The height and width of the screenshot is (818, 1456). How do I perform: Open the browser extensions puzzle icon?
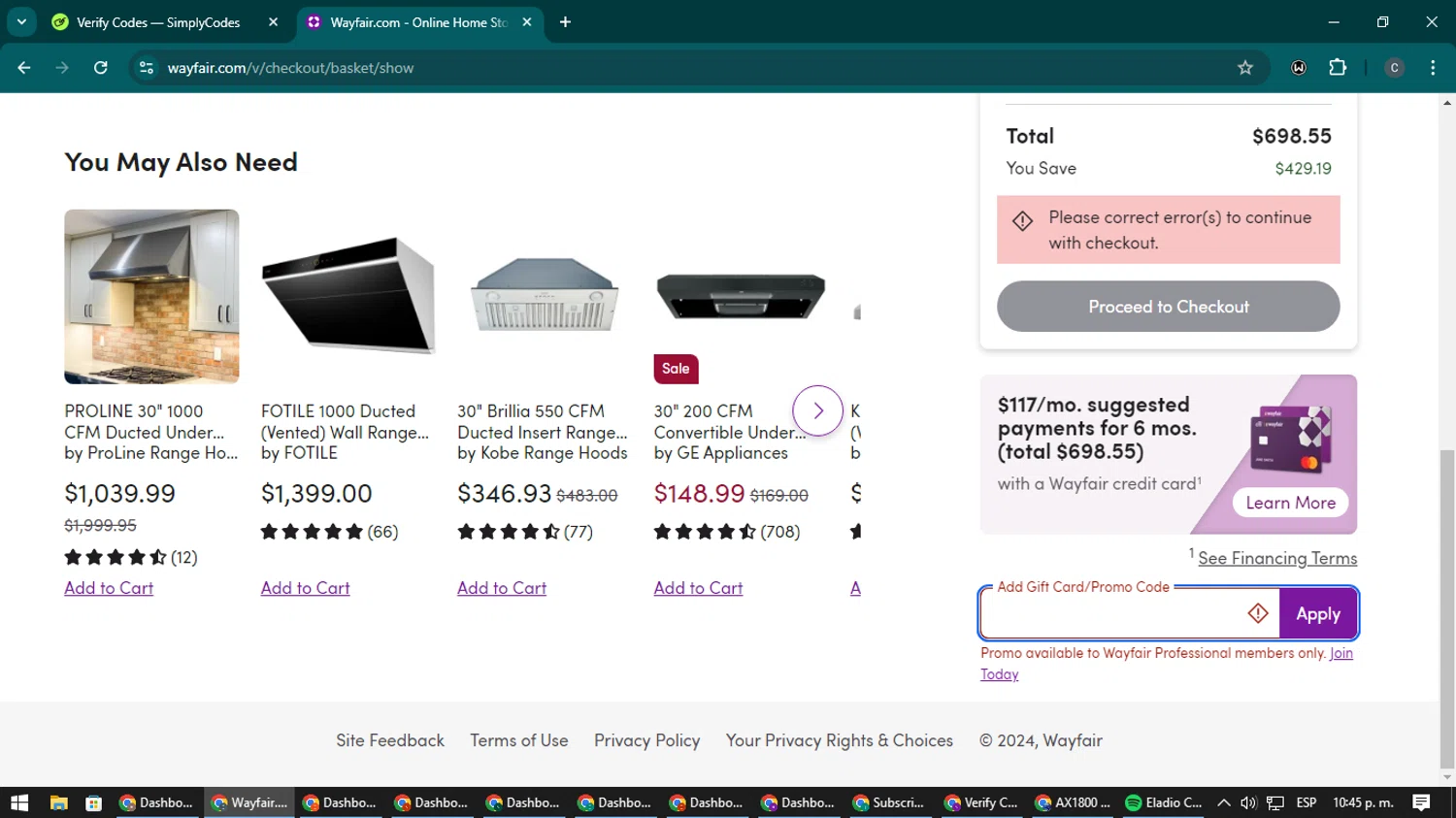pyautogui.click(x=1338, y=68)
